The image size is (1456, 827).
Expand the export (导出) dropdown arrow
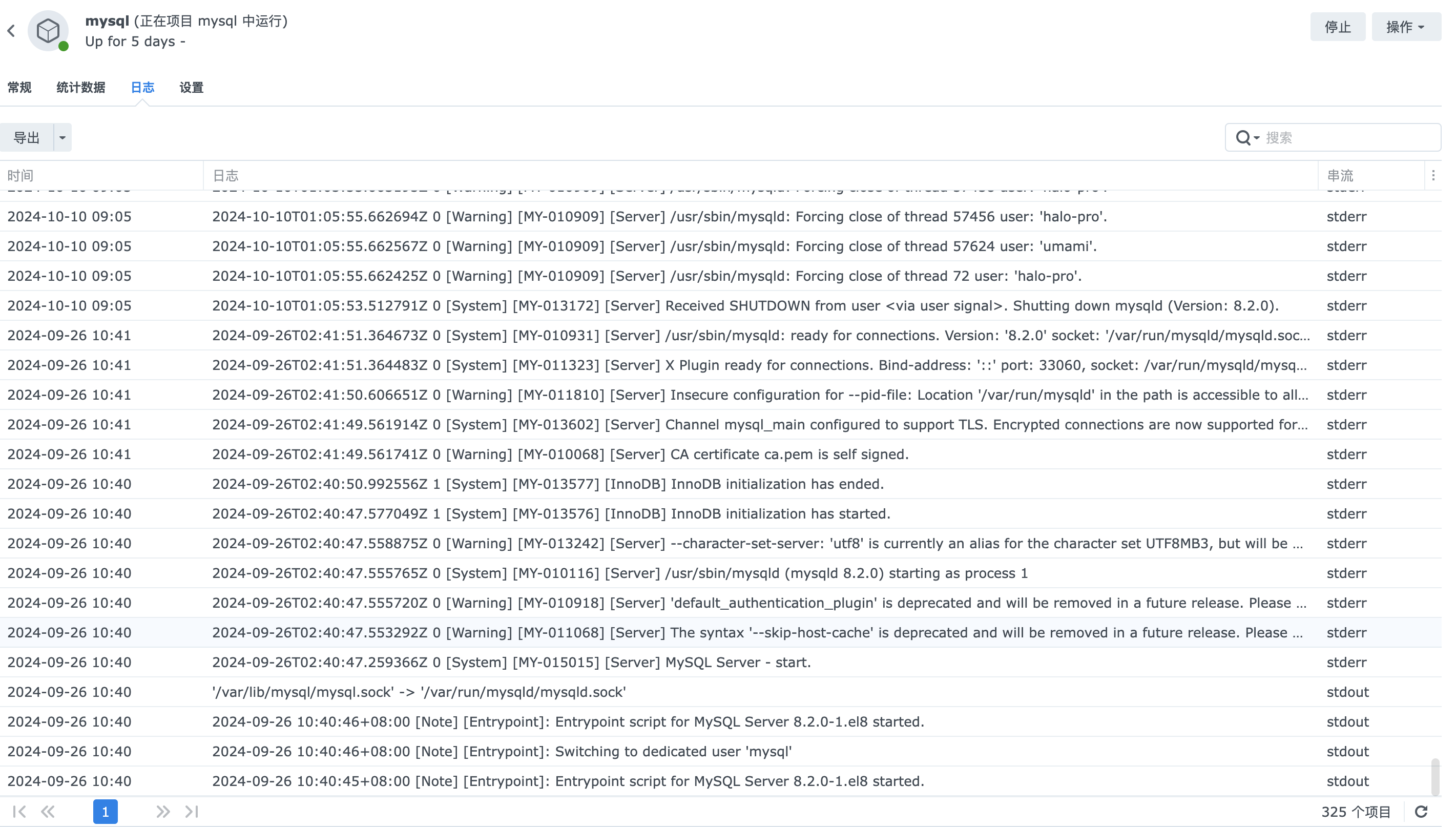(63, 138)
